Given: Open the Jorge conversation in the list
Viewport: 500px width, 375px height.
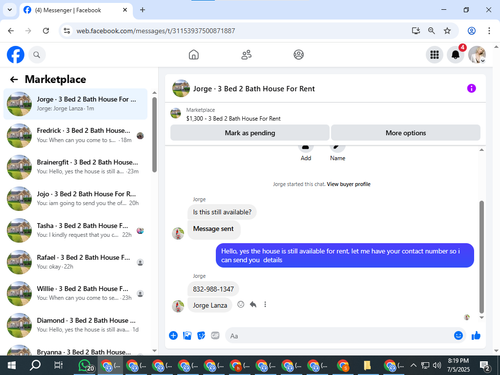Looking at the screenshot, I should pyautogui.click(x=75, y=104).
